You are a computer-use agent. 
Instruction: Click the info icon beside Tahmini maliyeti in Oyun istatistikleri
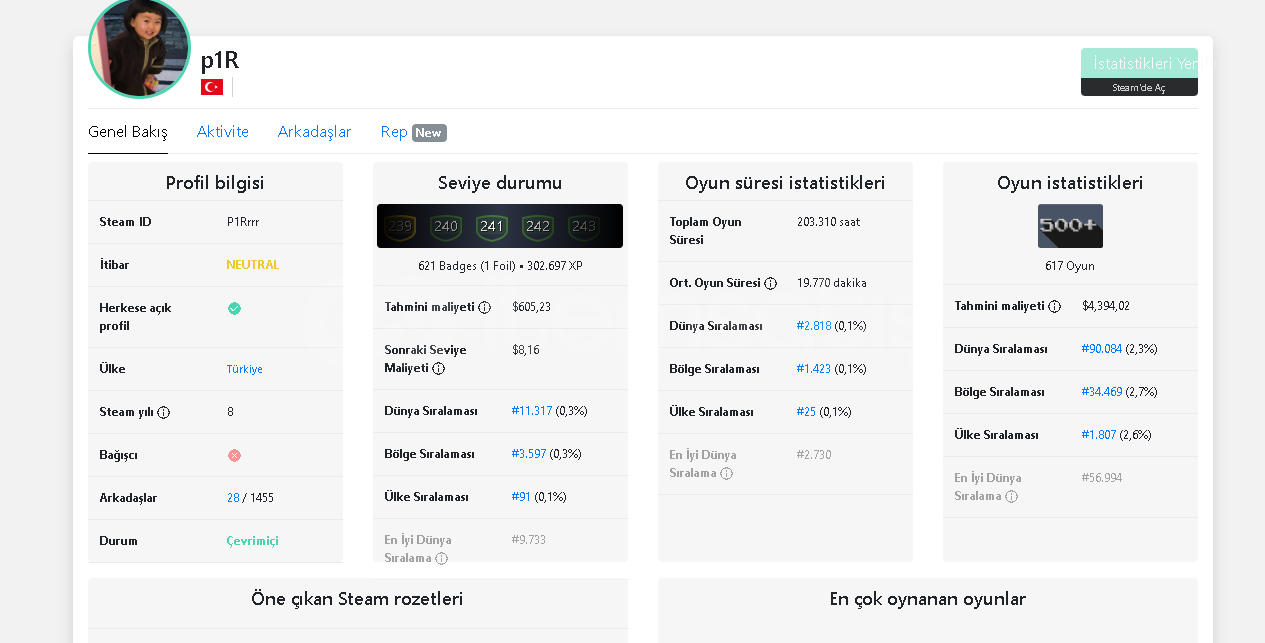[x=1054, y=306]
